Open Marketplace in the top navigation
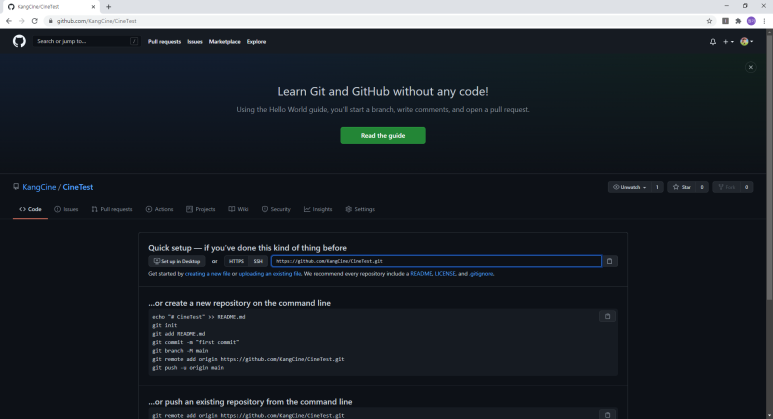The image size is (773, 419). tap(224, 42)
